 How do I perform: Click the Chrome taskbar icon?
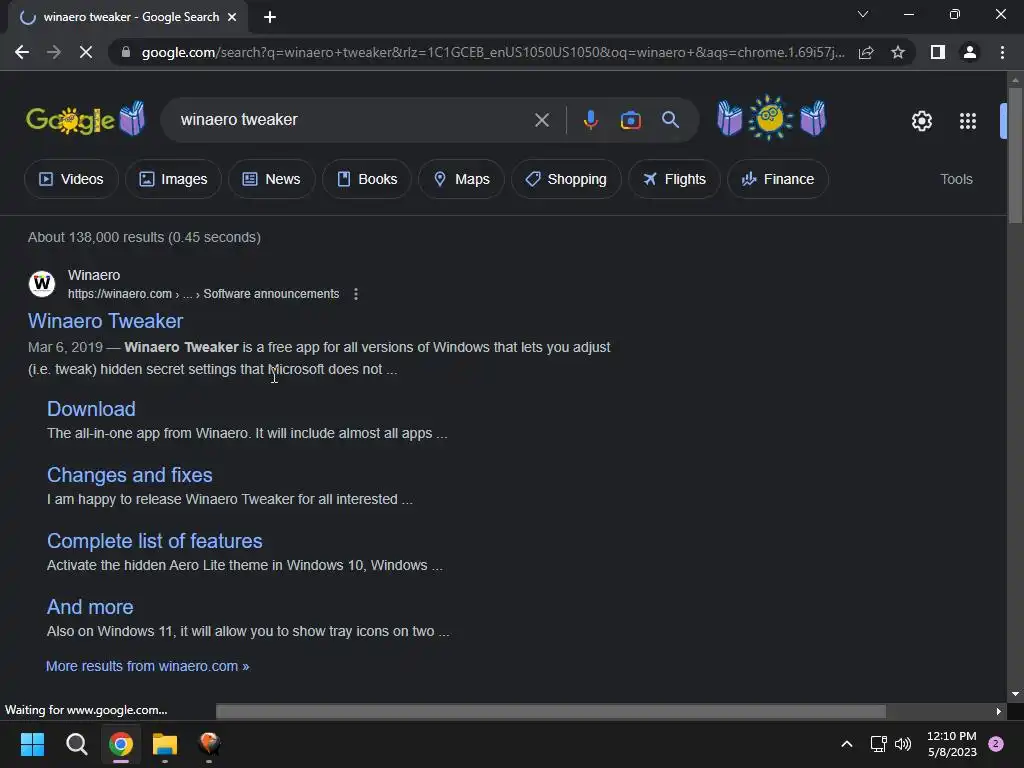121,744
